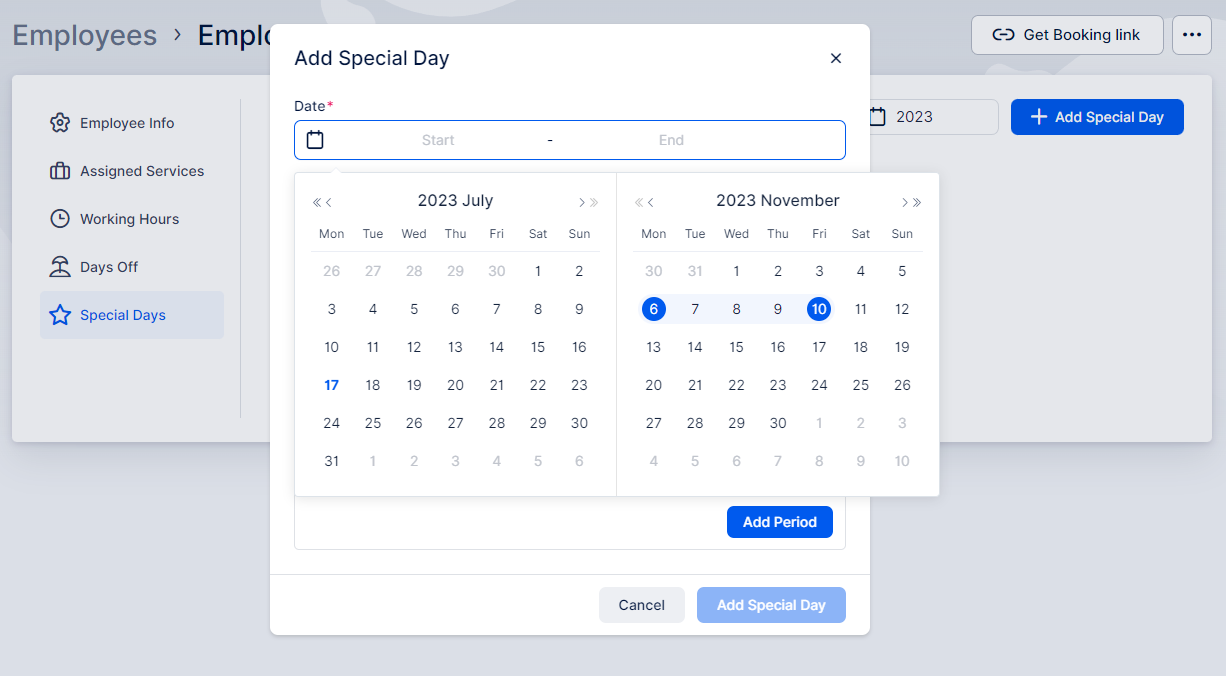Select November 22 in the calendar

point(737,385)
